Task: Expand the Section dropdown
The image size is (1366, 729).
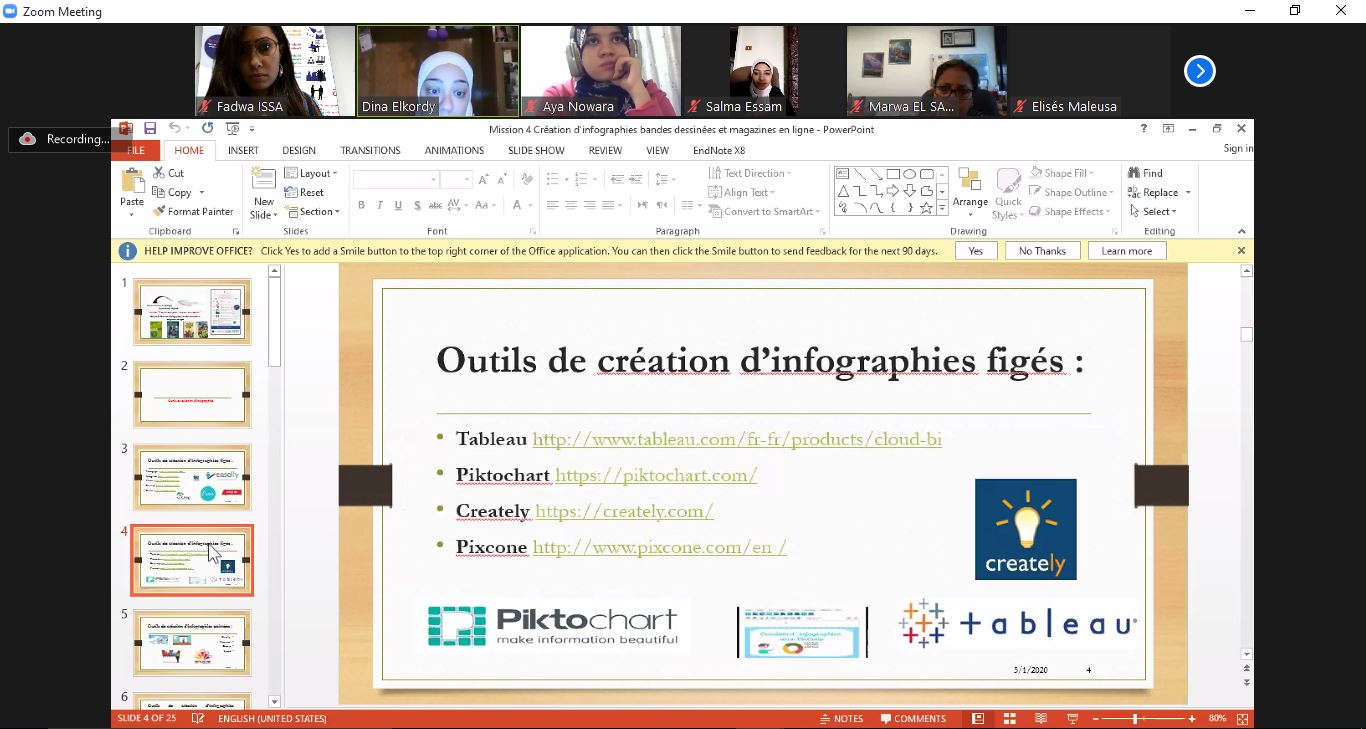Action: (x=312, y=212)
